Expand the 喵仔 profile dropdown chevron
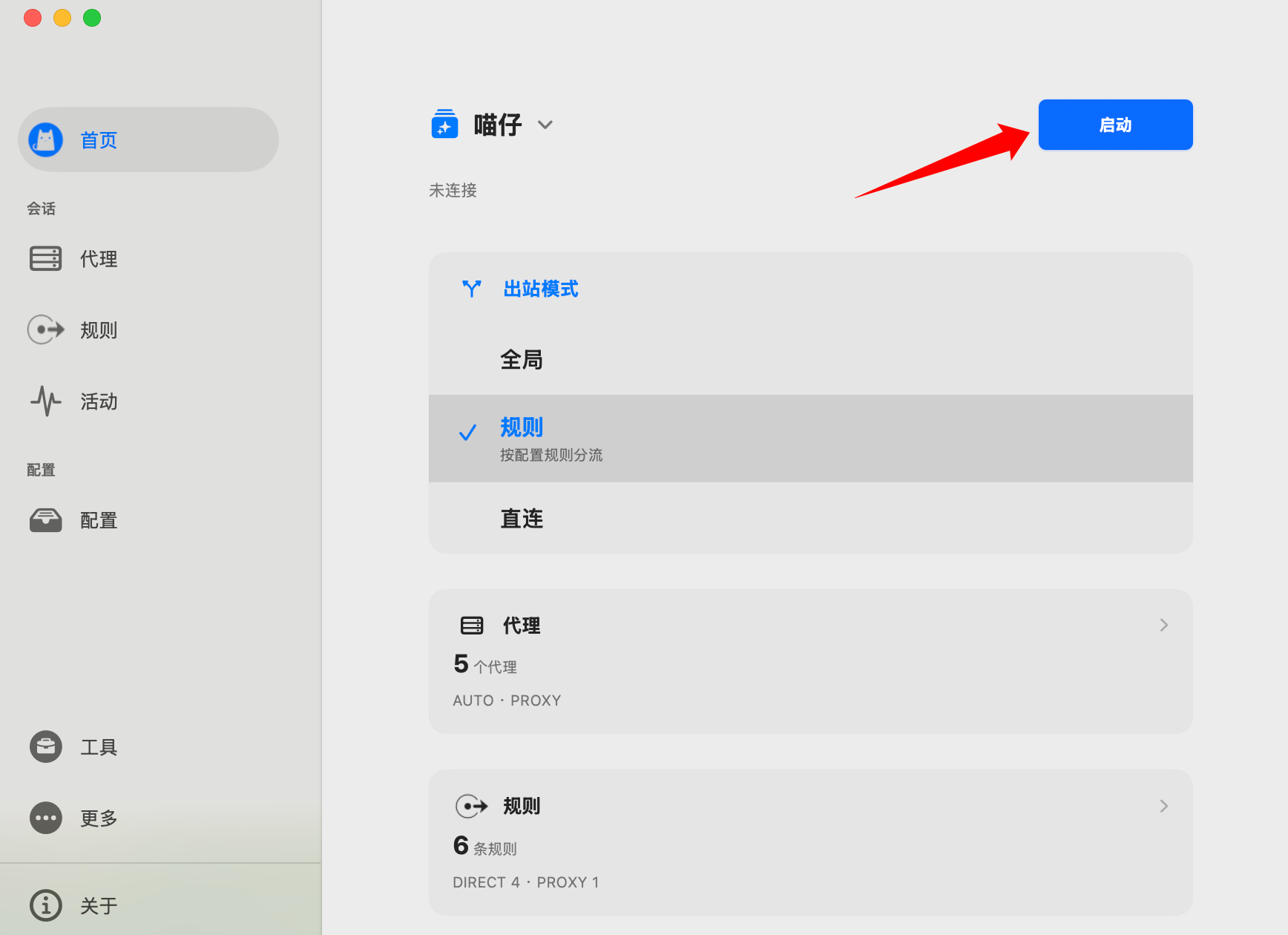The height and width of the screenshot is (935, 1288). coord(545,125)
